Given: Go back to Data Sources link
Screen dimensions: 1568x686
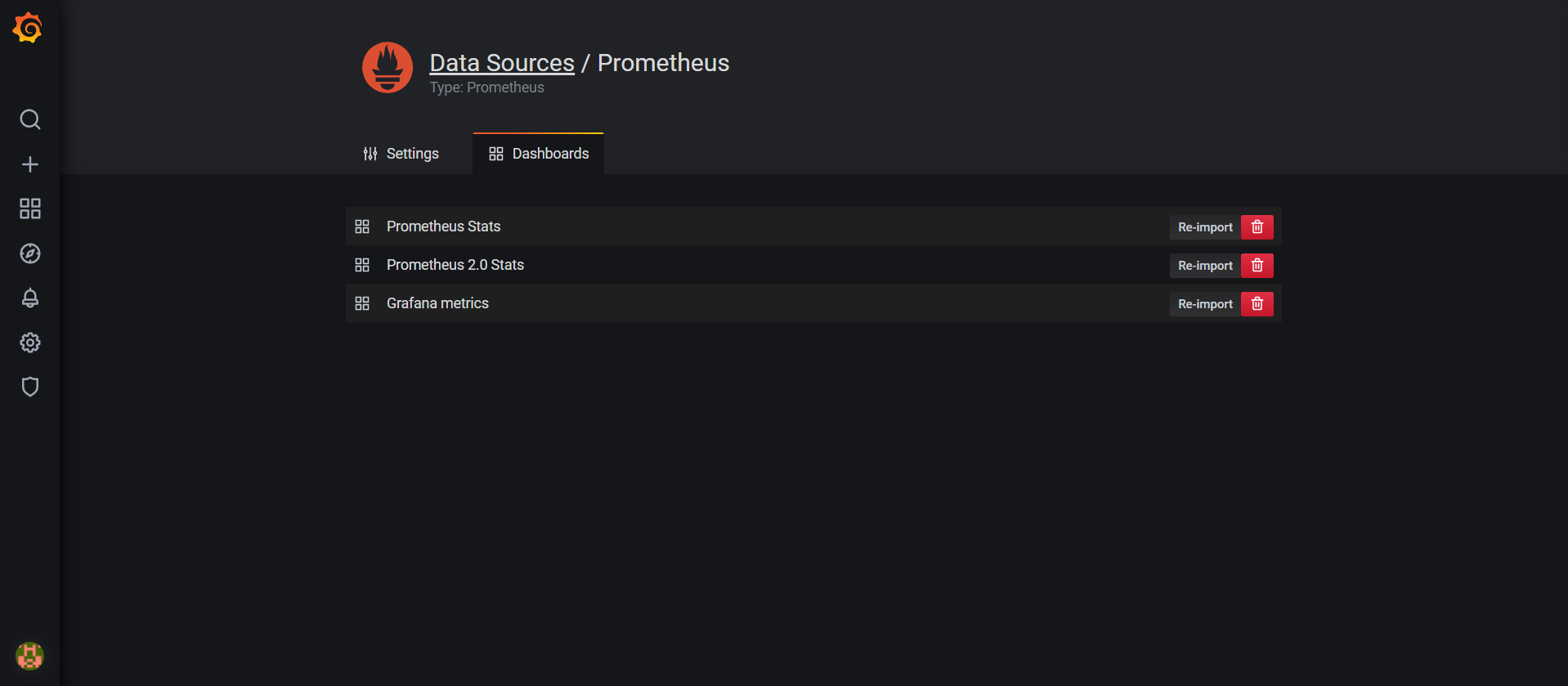Looking at the screenshot, I should 502,63.
